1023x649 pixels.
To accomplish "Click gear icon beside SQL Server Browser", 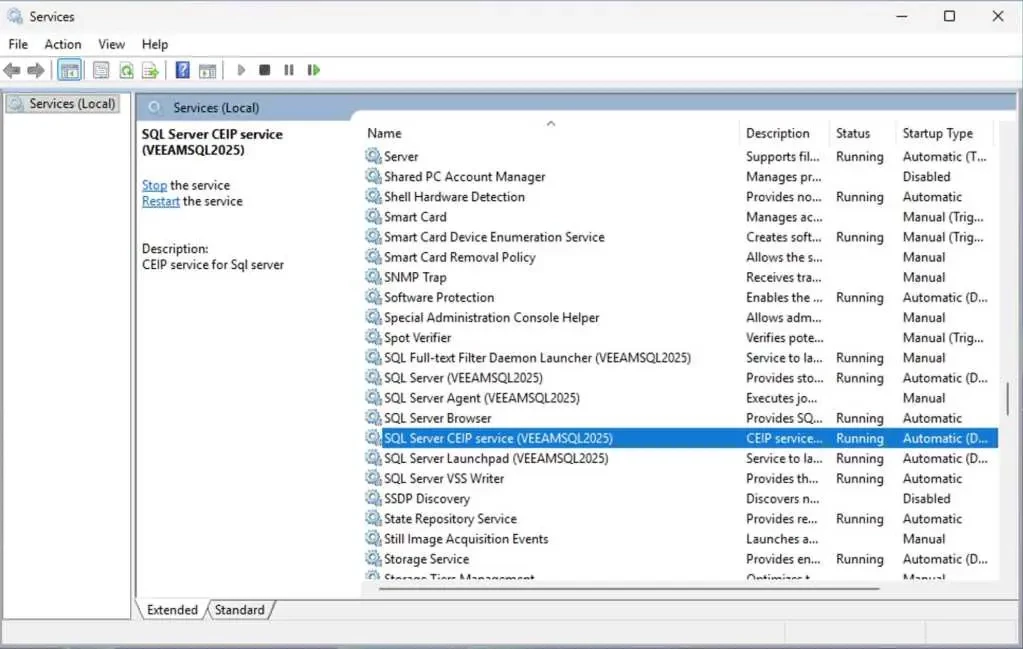I will (x=373, y=417).
